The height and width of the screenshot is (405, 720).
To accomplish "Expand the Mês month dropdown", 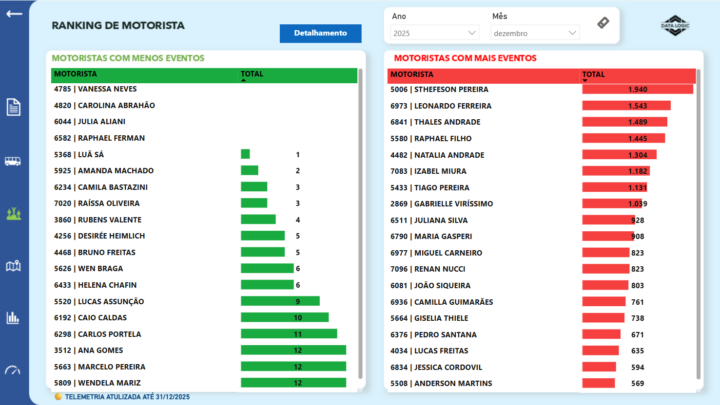I will click(535, 33).
